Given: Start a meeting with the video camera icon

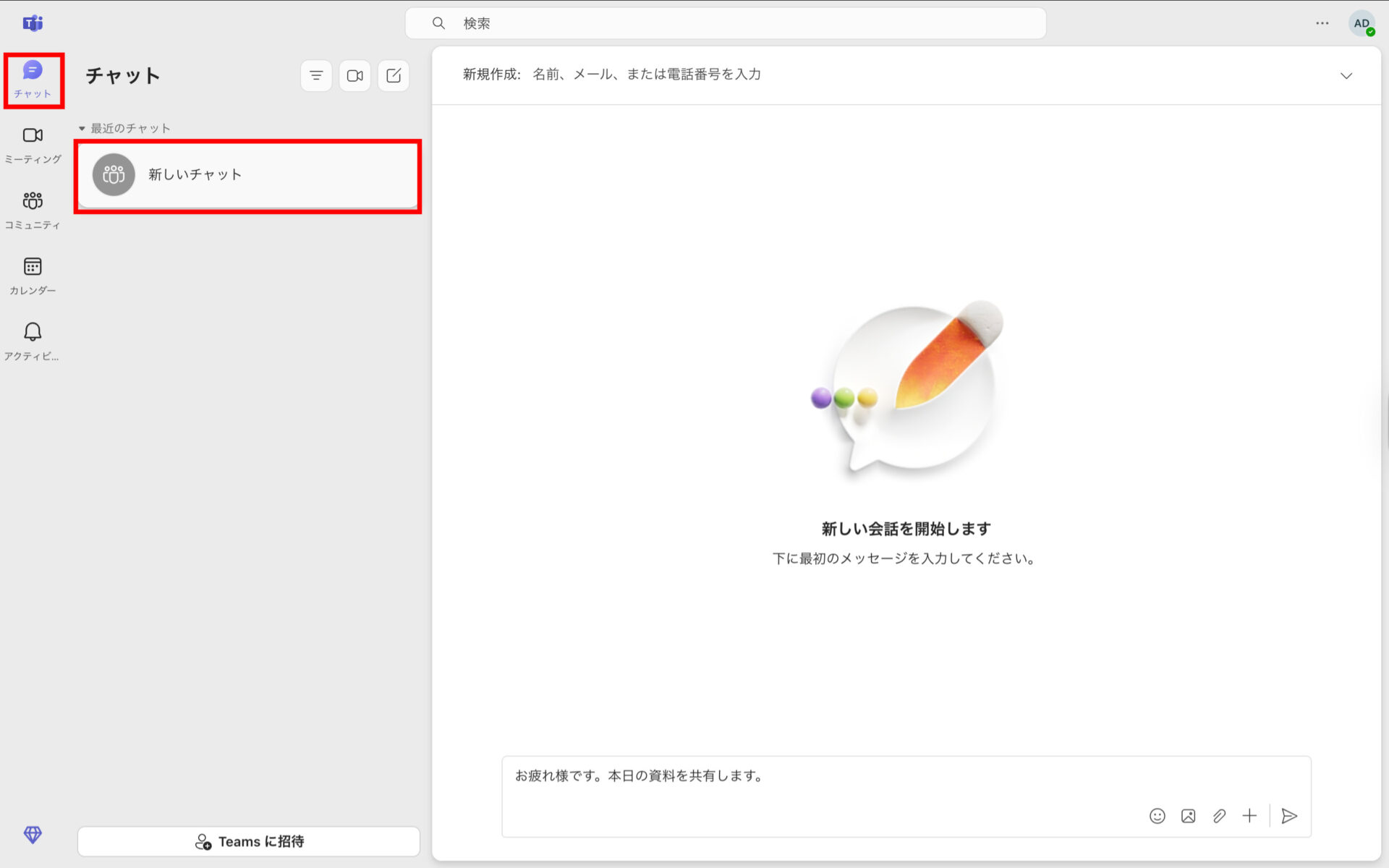Looking at the screenshot, I should 354,75.
